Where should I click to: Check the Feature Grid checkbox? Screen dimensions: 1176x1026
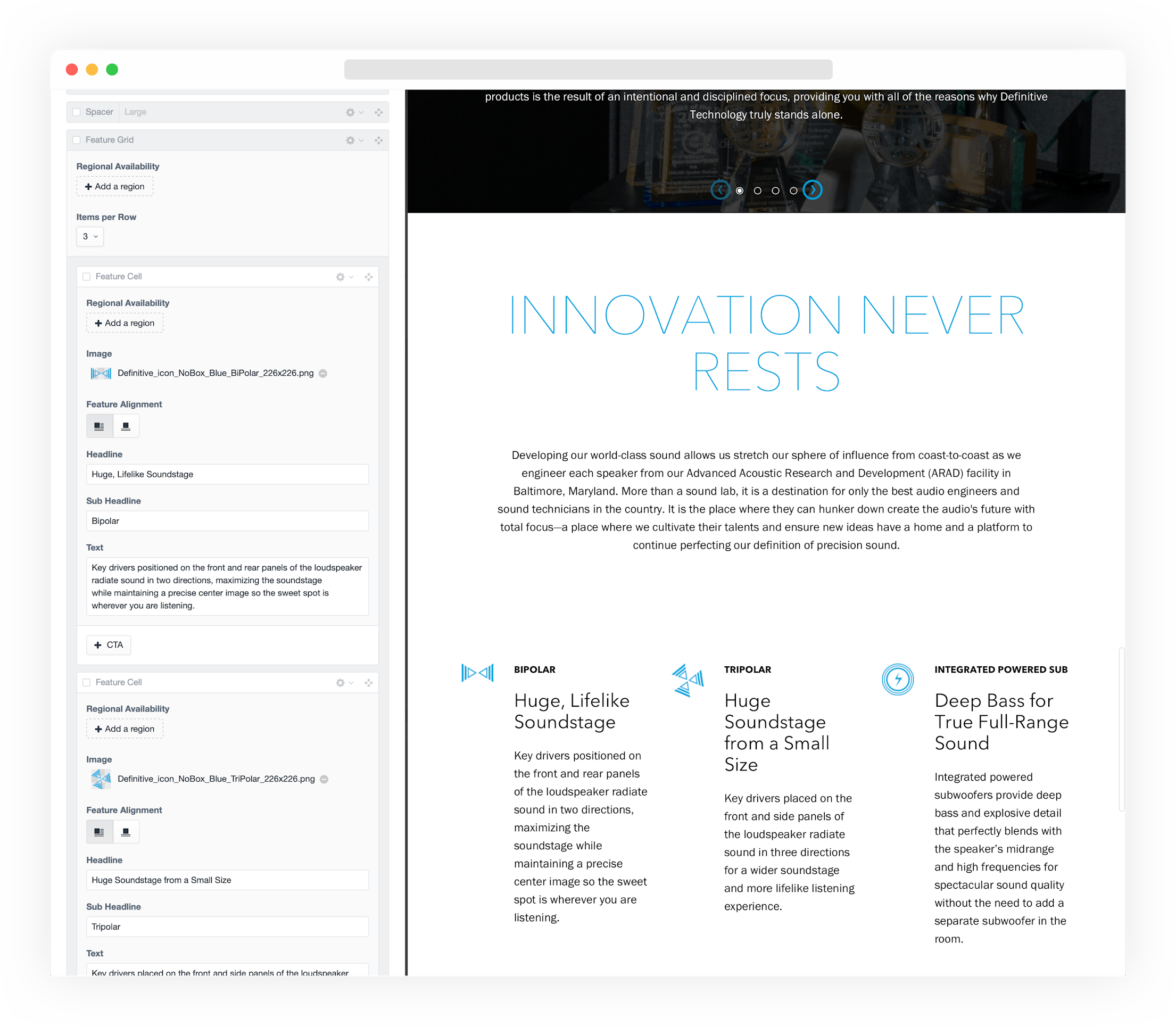(x=77, y=140)
